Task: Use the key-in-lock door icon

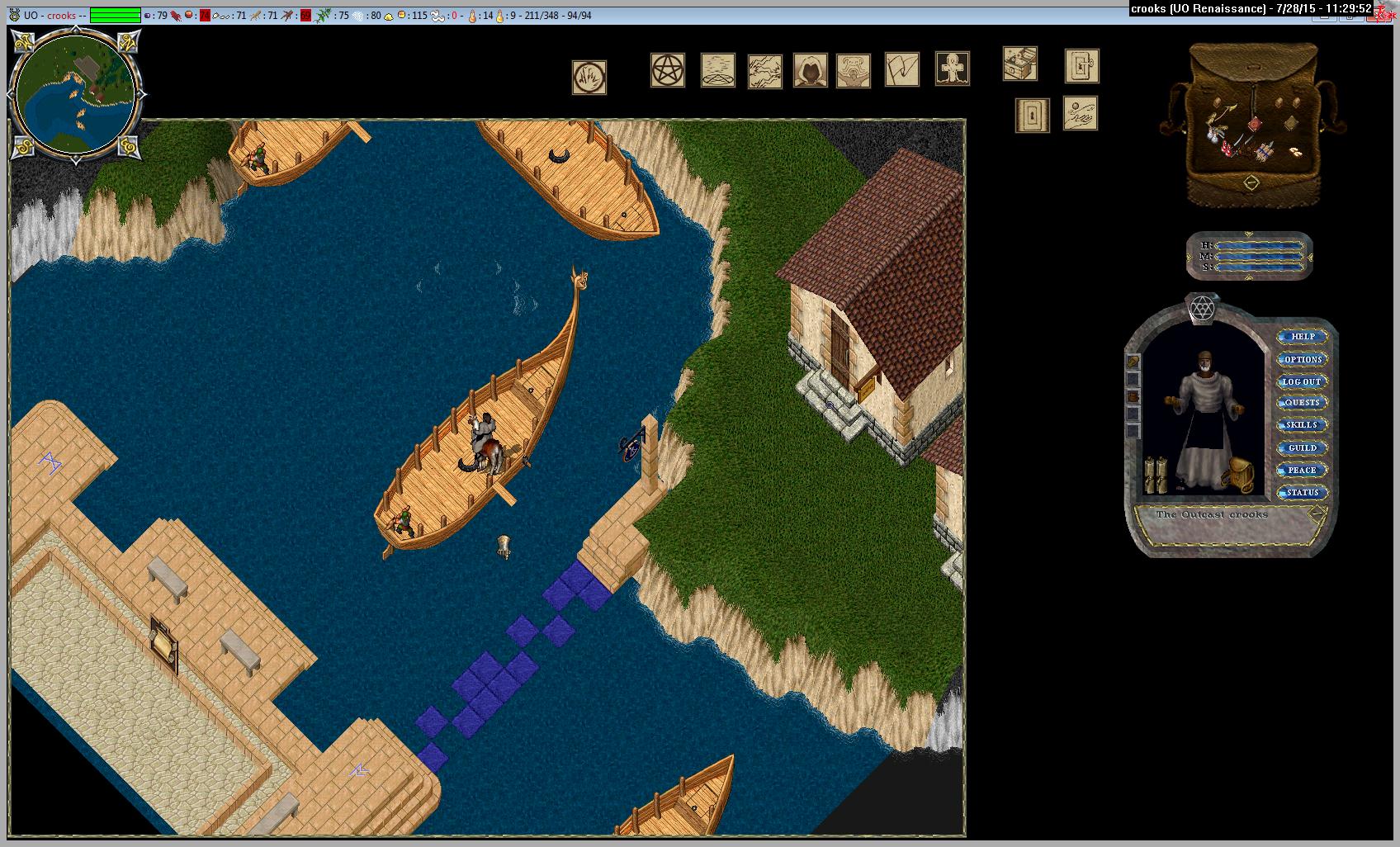Action: point(1082,66)
